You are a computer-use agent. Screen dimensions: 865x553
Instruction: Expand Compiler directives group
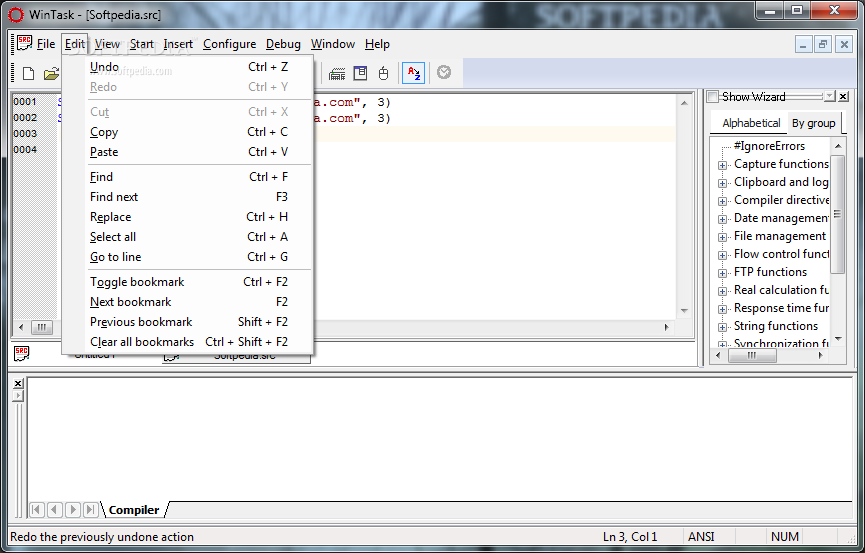[722, 201]
